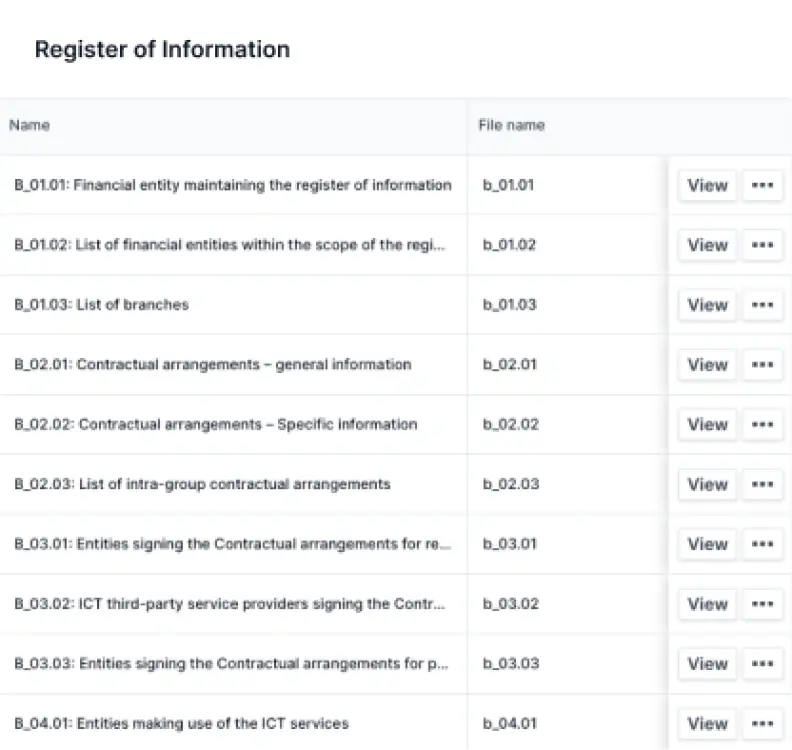
Task: Open the three-dot menu for b_03.01
Action: (x=762, y=544)
